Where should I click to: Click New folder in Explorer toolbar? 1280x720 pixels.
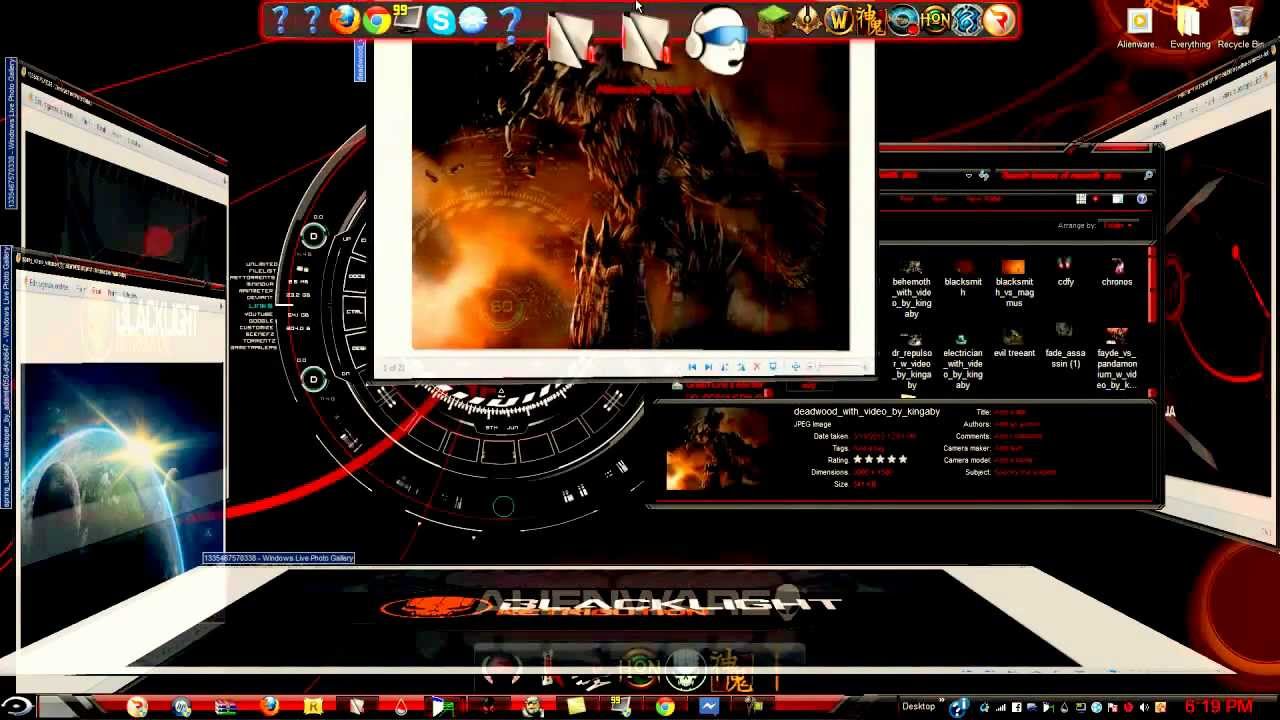tap(985, 199)
